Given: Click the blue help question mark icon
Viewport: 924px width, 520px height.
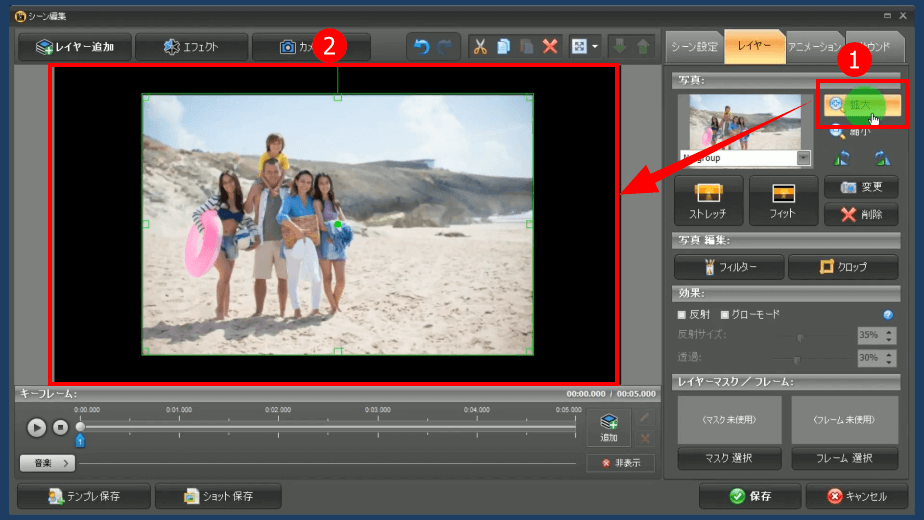Looking at the screenshot, I should click(888, 314).
